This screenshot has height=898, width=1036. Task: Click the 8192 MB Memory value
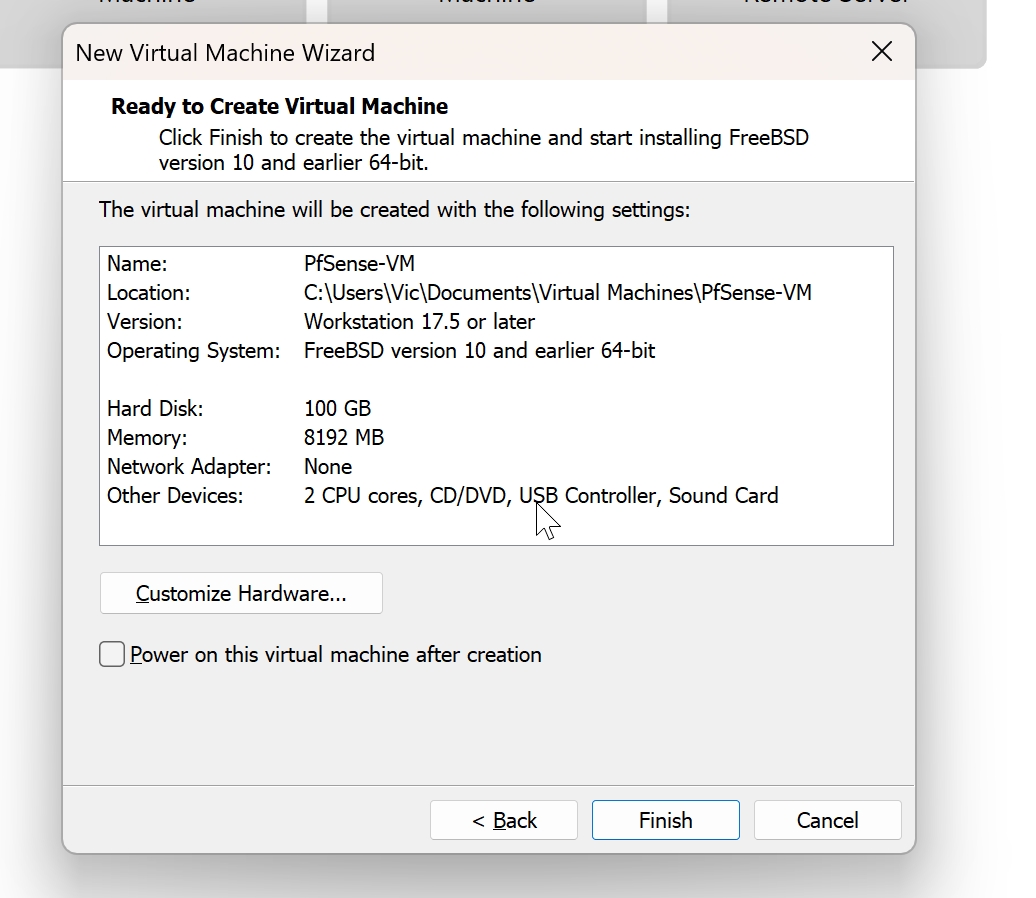click(x=344, y=437)
